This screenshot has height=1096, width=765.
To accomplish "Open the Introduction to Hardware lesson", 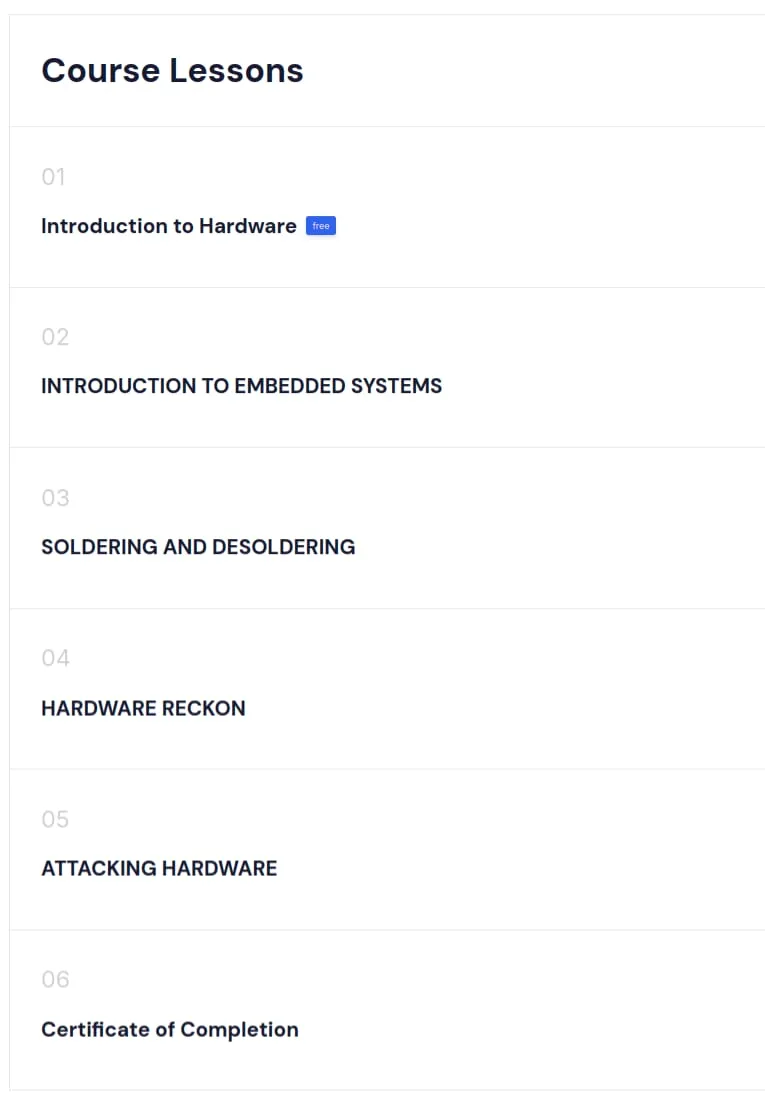I will (169, 226).
